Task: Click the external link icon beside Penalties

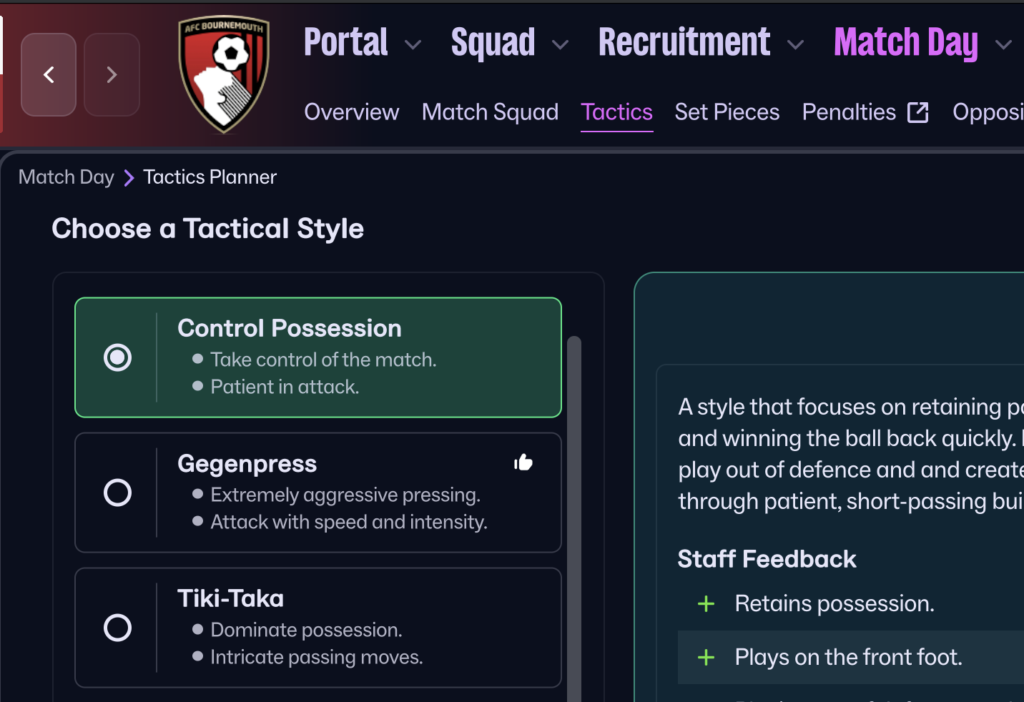Action: pos(917,112)
